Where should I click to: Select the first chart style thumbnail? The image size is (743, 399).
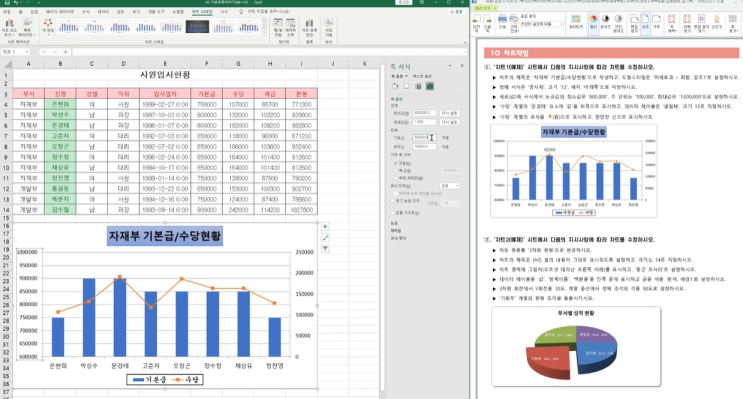pos(68,27)
